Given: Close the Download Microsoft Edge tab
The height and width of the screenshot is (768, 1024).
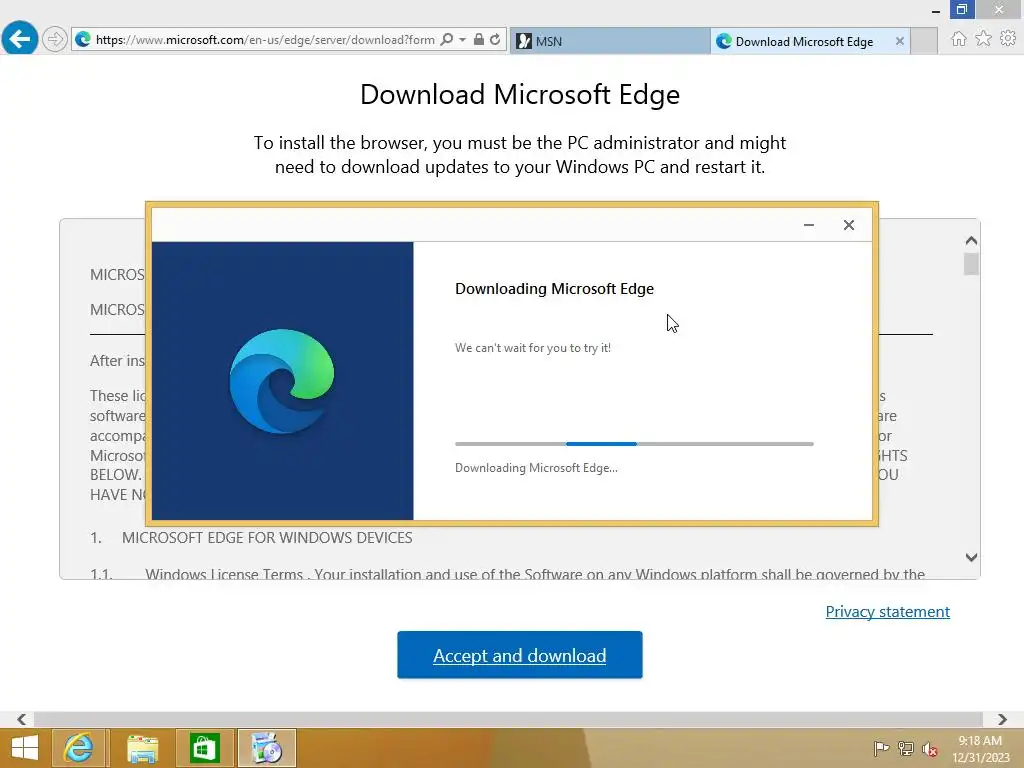Looking at the screenshot, I should point(899,41).
